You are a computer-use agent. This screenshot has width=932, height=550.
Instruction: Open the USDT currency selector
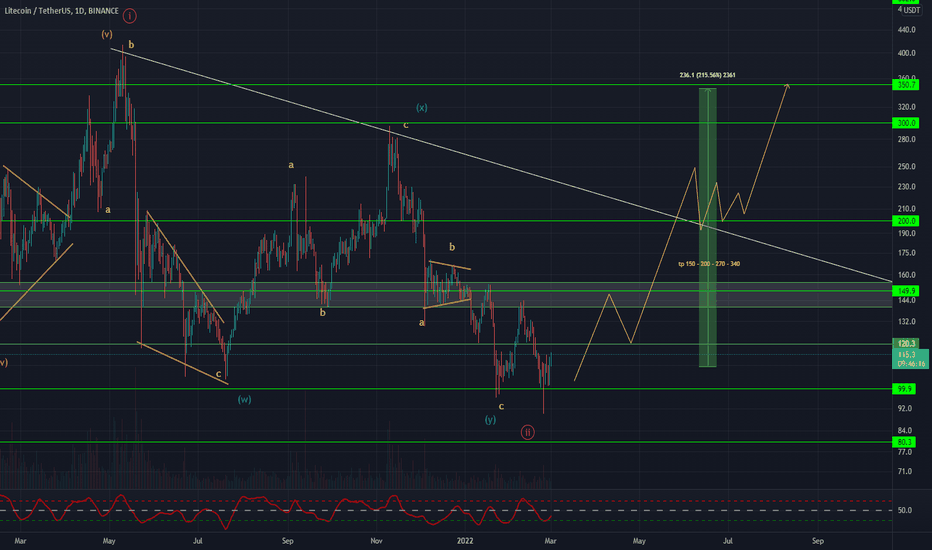pyautogui.click(x=911, y=10)
